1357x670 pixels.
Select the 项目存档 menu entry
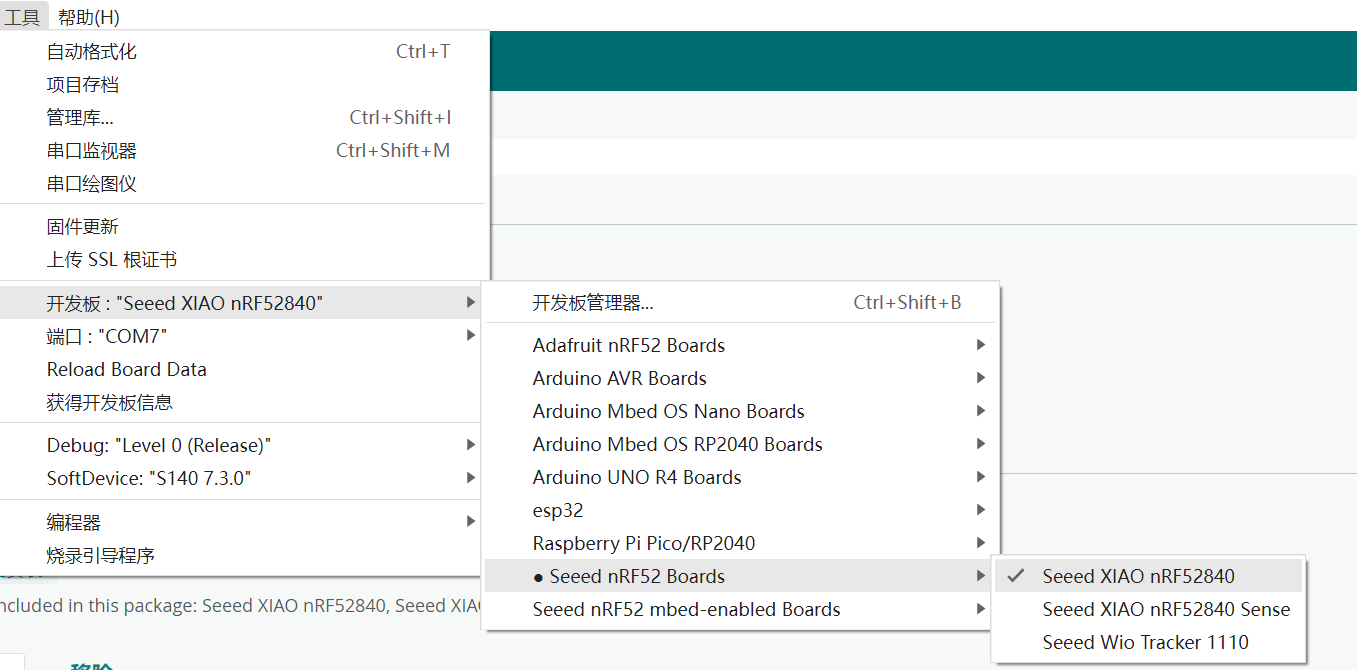pos(244,85)
